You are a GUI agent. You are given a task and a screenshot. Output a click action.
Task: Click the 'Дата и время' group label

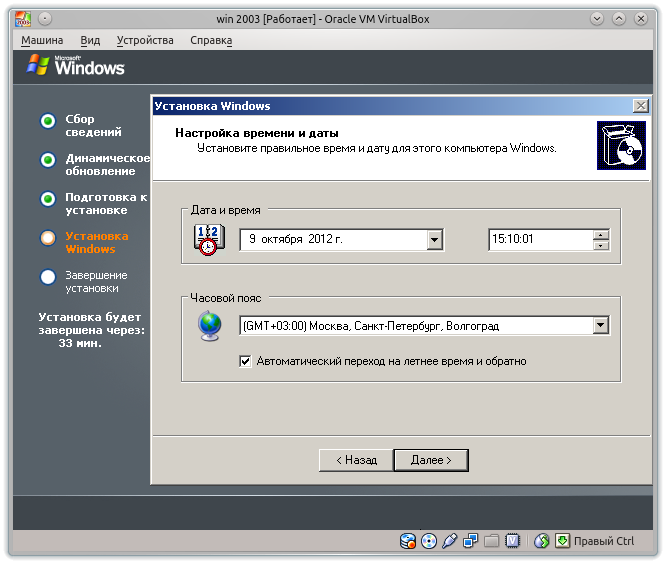226,210
